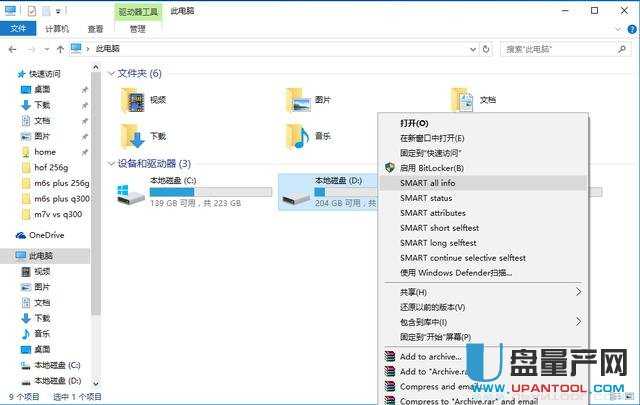640x405 pixels.
Task: Click the back navigation arrow
Action: pos(13,48)
